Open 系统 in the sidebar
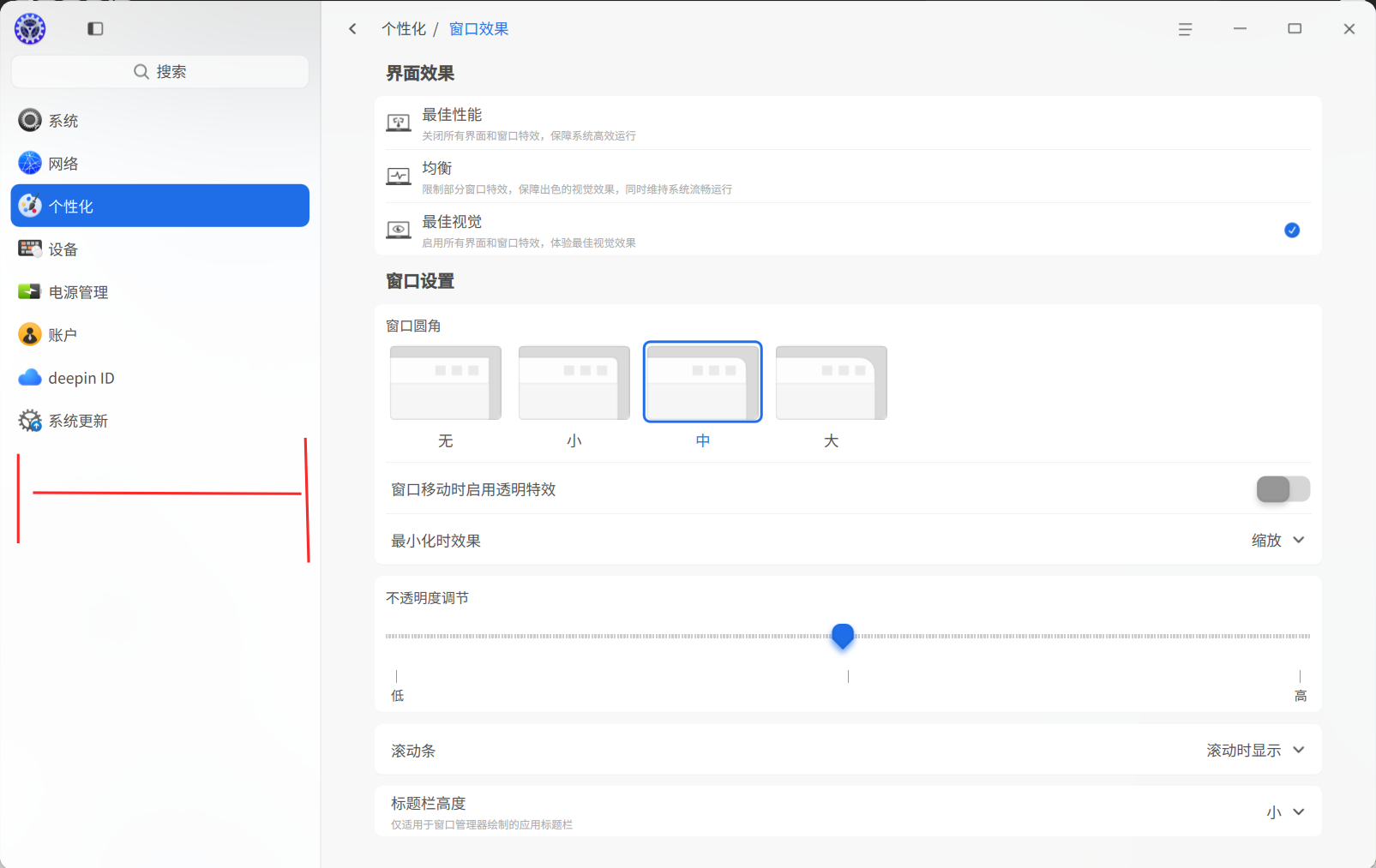 click(159, 120)
